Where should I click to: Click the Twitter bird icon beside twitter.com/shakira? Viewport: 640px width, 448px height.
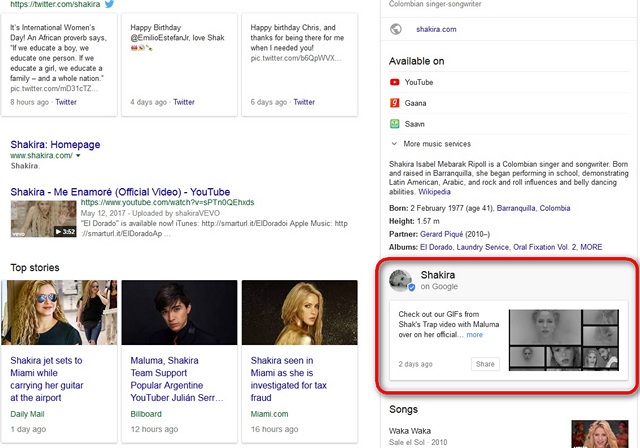click(x=109, y=4)
